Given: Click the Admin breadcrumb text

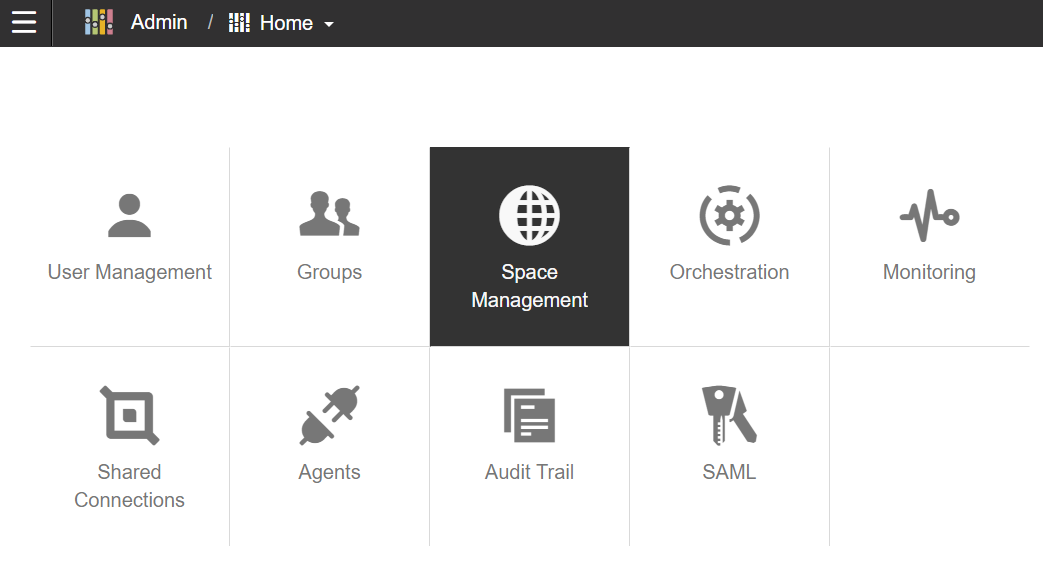Looking at the screenshot, I should point(159,23).
